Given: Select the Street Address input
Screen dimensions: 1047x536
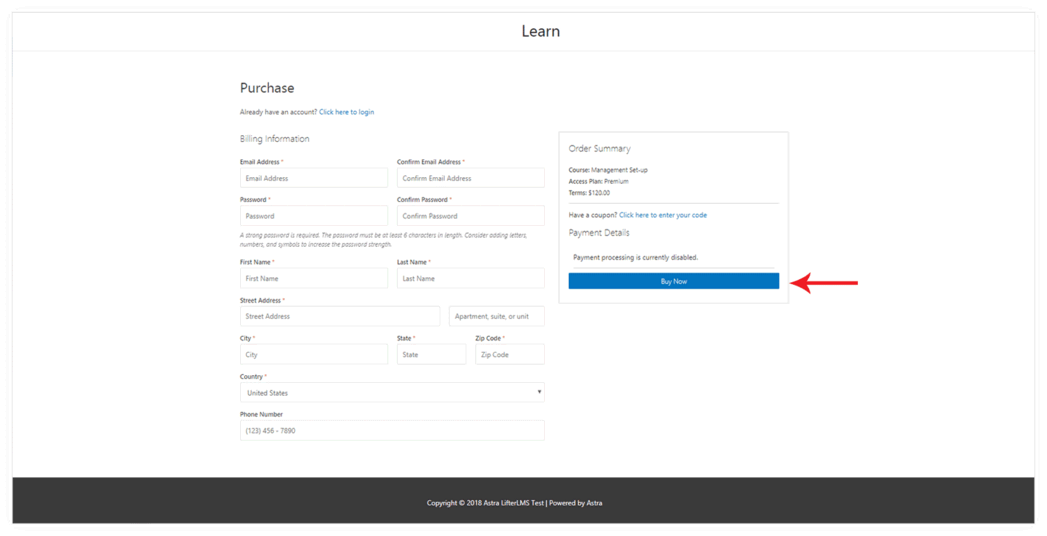Looking at the screenshot, I should (x=339, y=317).
